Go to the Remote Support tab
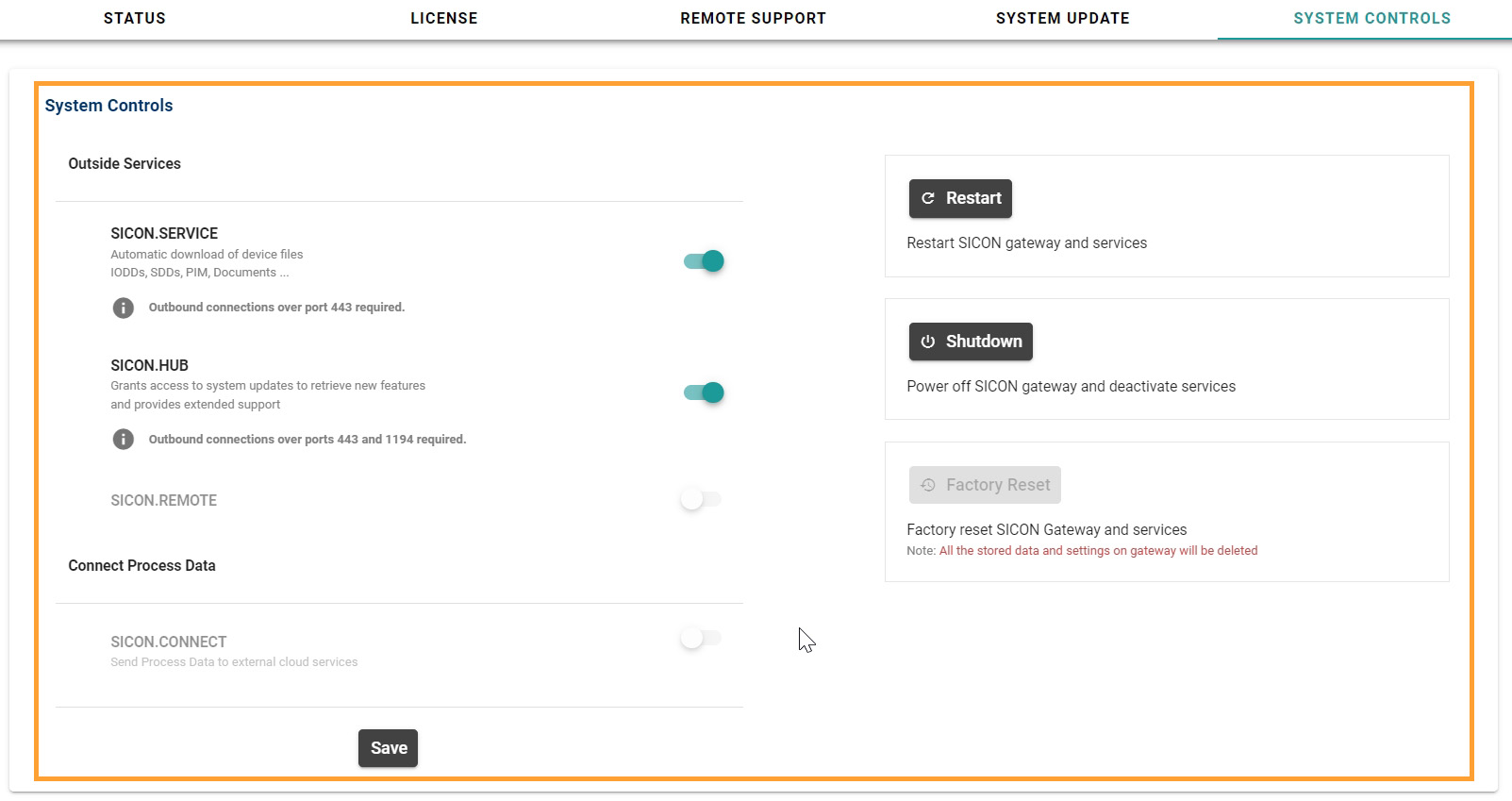 [753, 18]
